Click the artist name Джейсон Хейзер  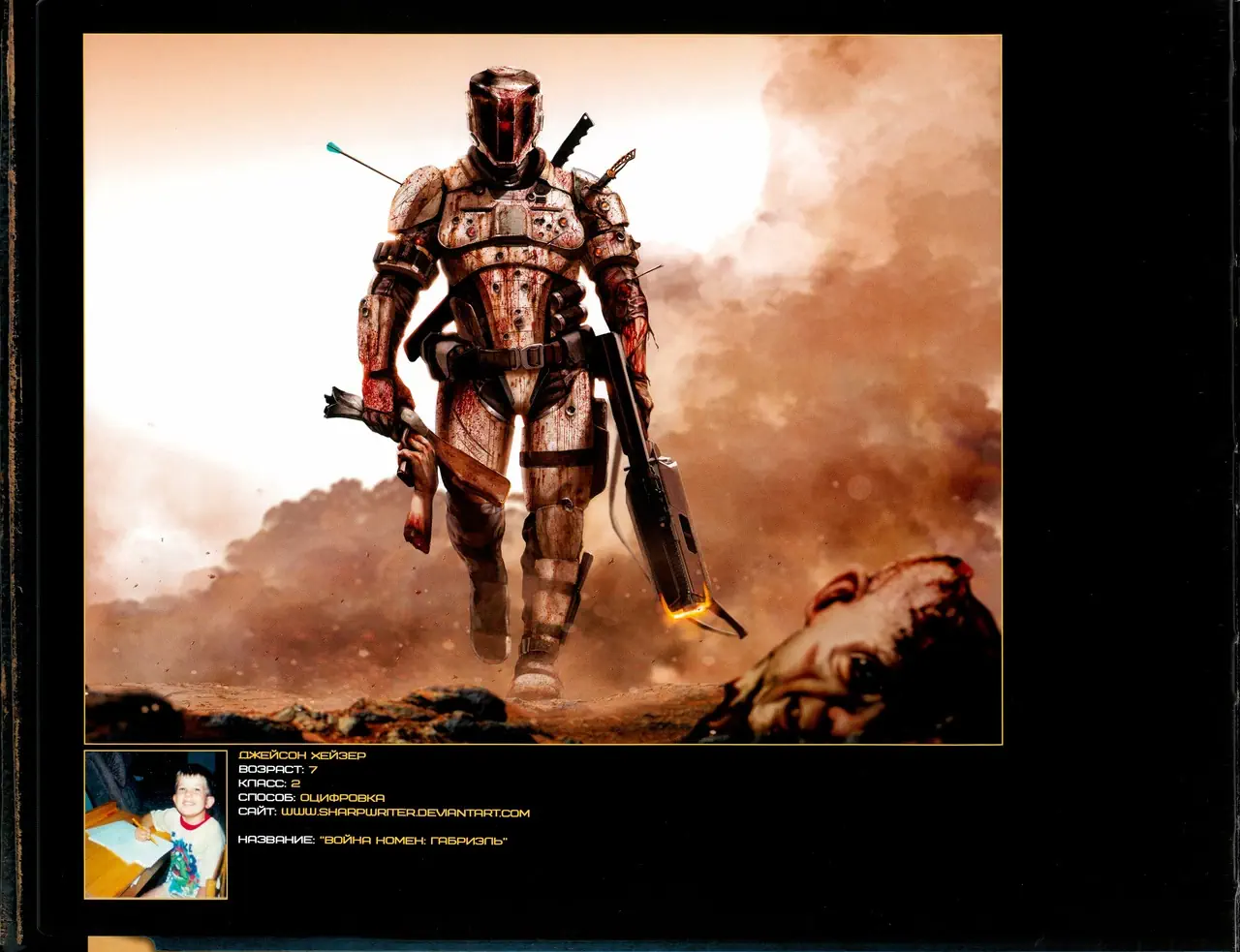click(302, 754)
